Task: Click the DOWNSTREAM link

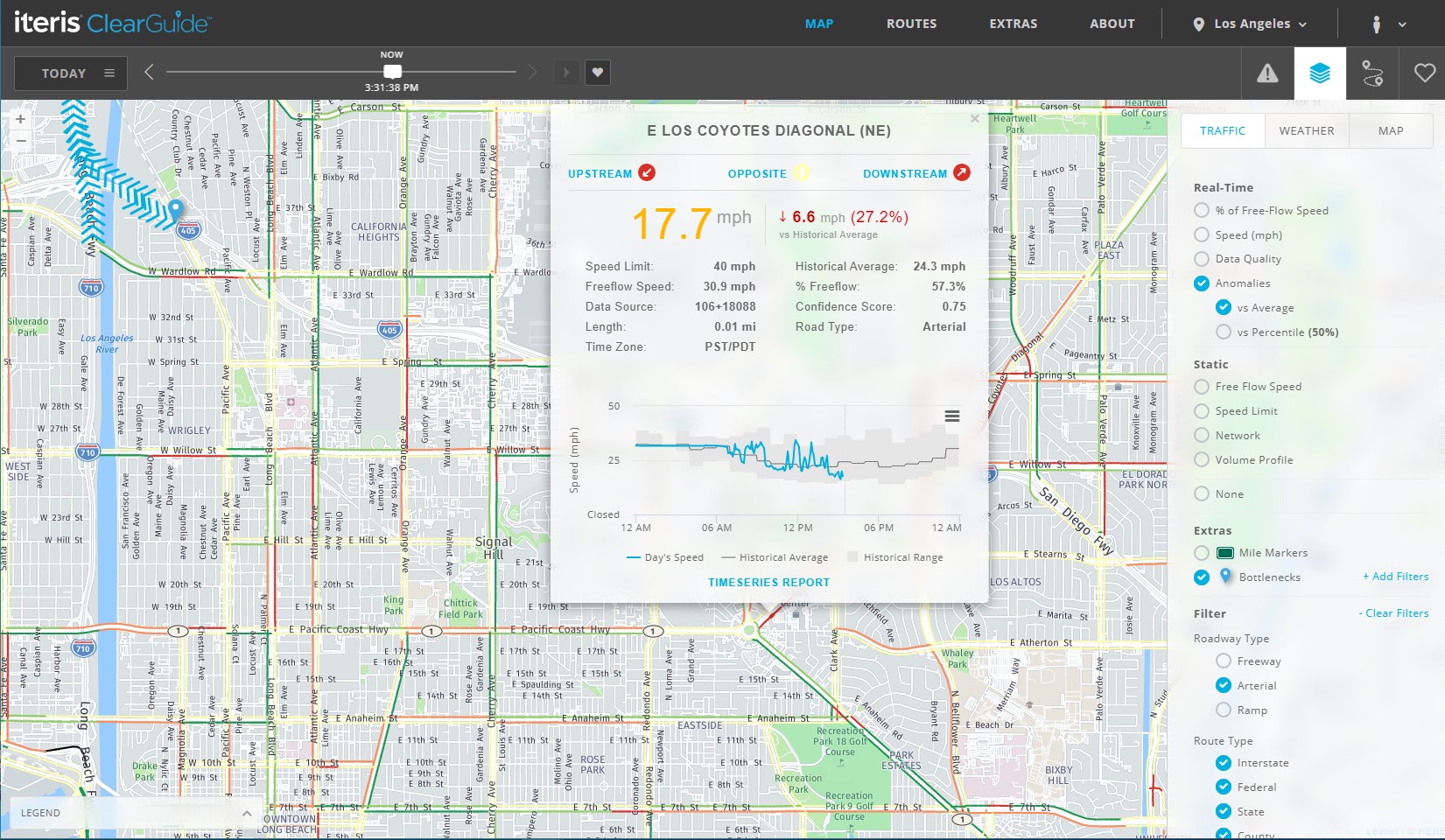Action: coord(905,174)
